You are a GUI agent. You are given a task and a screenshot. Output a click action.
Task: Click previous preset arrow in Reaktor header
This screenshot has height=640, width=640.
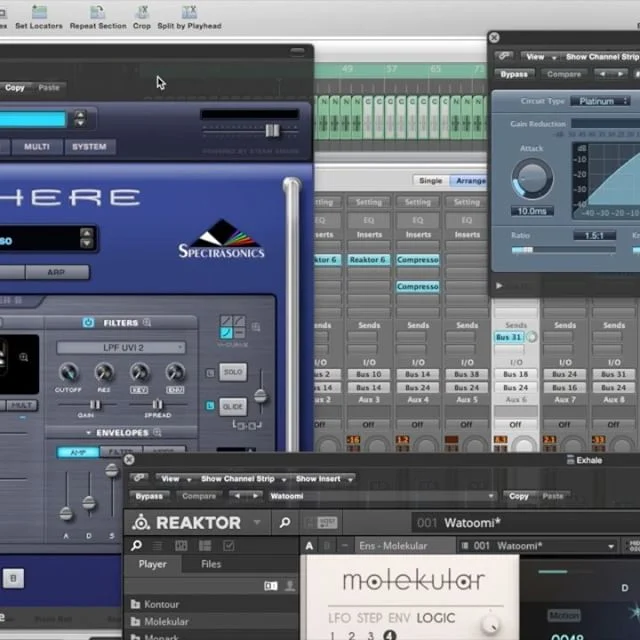[237, 496]
